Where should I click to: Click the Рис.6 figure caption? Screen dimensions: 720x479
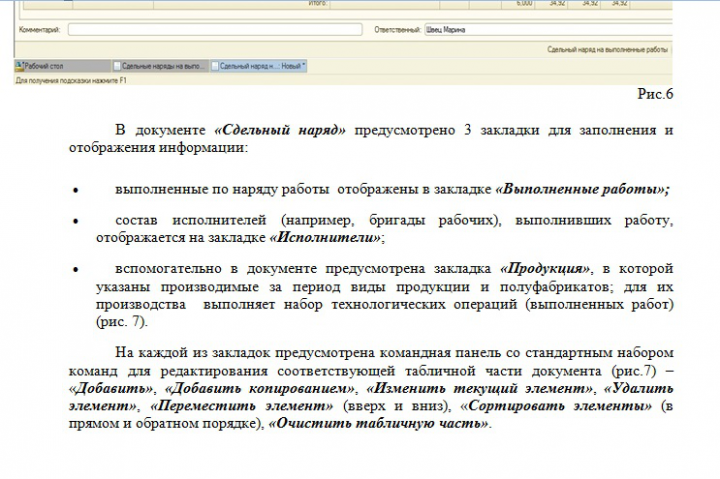[x=655, y=94]
